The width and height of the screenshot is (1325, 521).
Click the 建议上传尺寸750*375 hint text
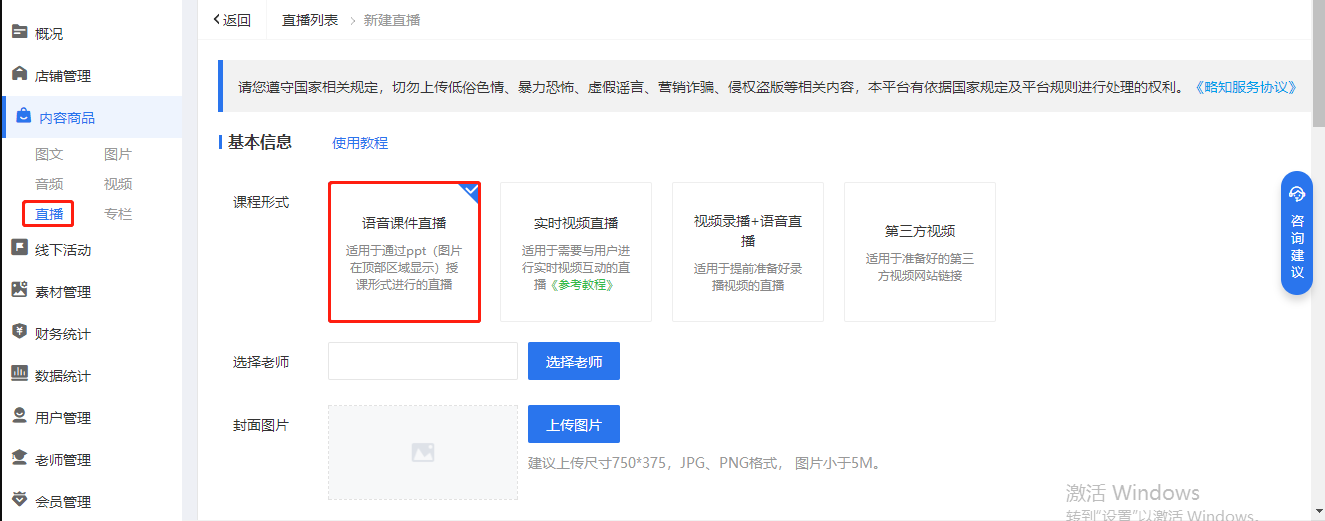(704, 464)
